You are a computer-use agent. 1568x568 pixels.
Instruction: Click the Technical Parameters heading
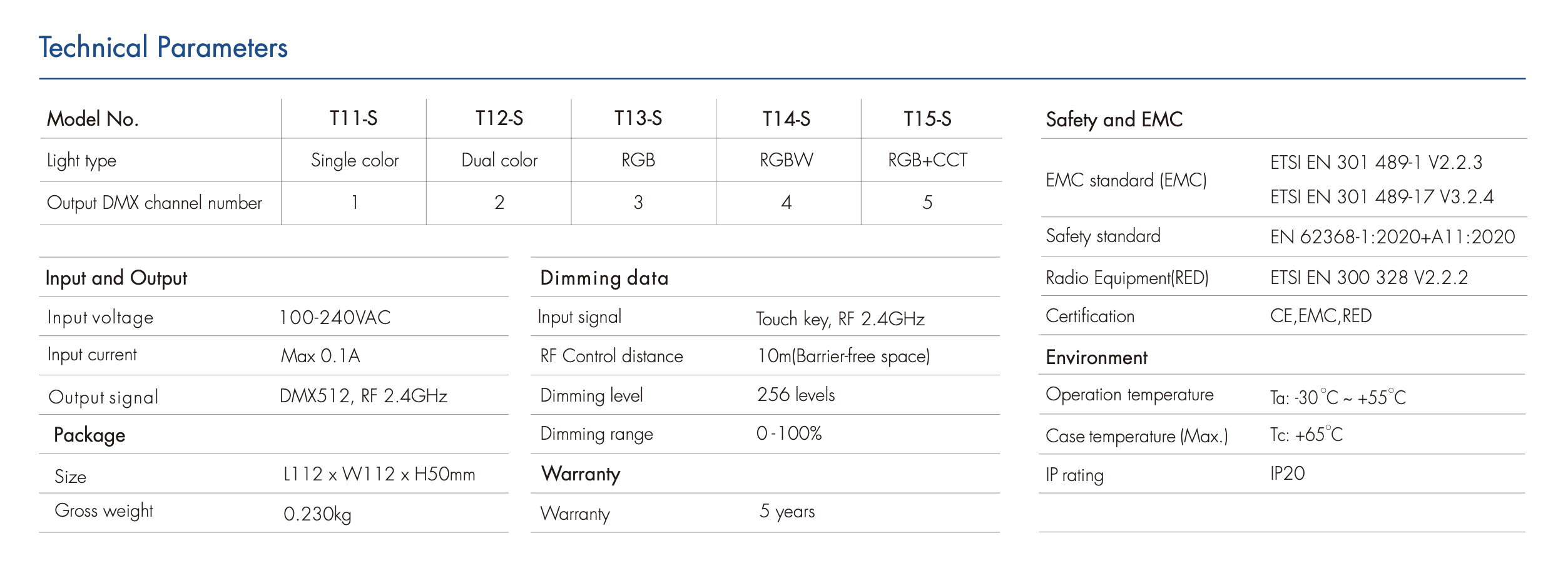pyautogui.click(x=163, y=48)
